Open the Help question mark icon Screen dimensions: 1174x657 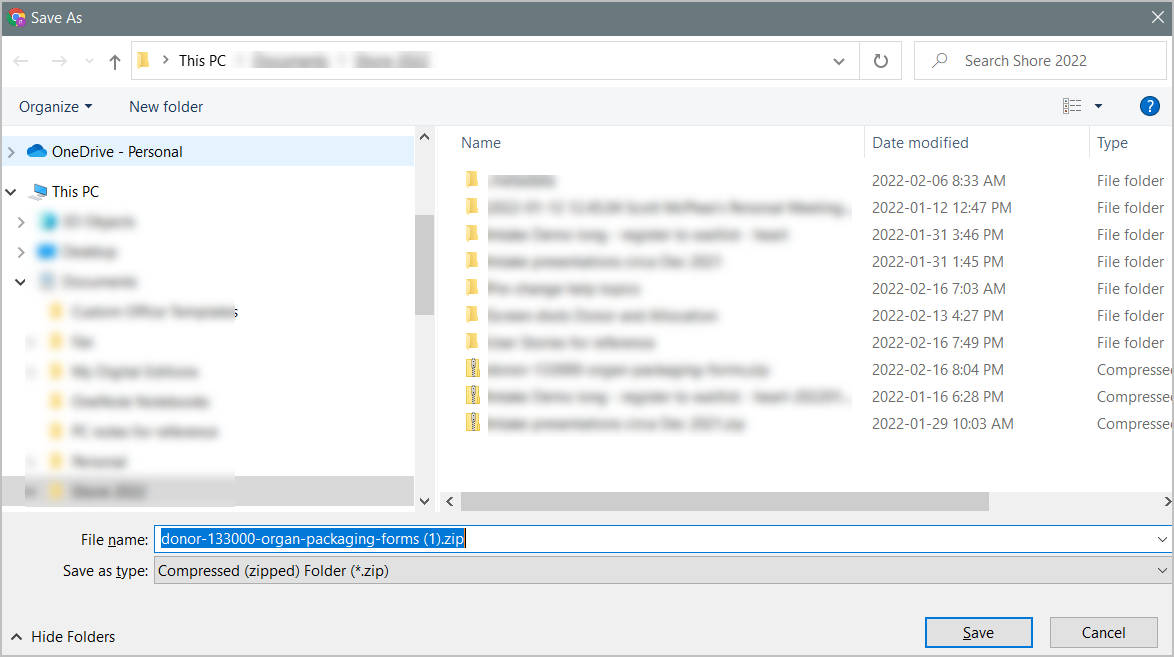click(x=1149, y=106)
